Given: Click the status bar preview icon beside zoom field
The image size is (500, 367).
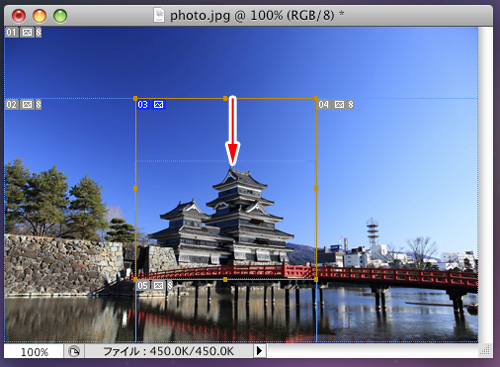Looking at the screenshot, I should (x=74, y=351).
